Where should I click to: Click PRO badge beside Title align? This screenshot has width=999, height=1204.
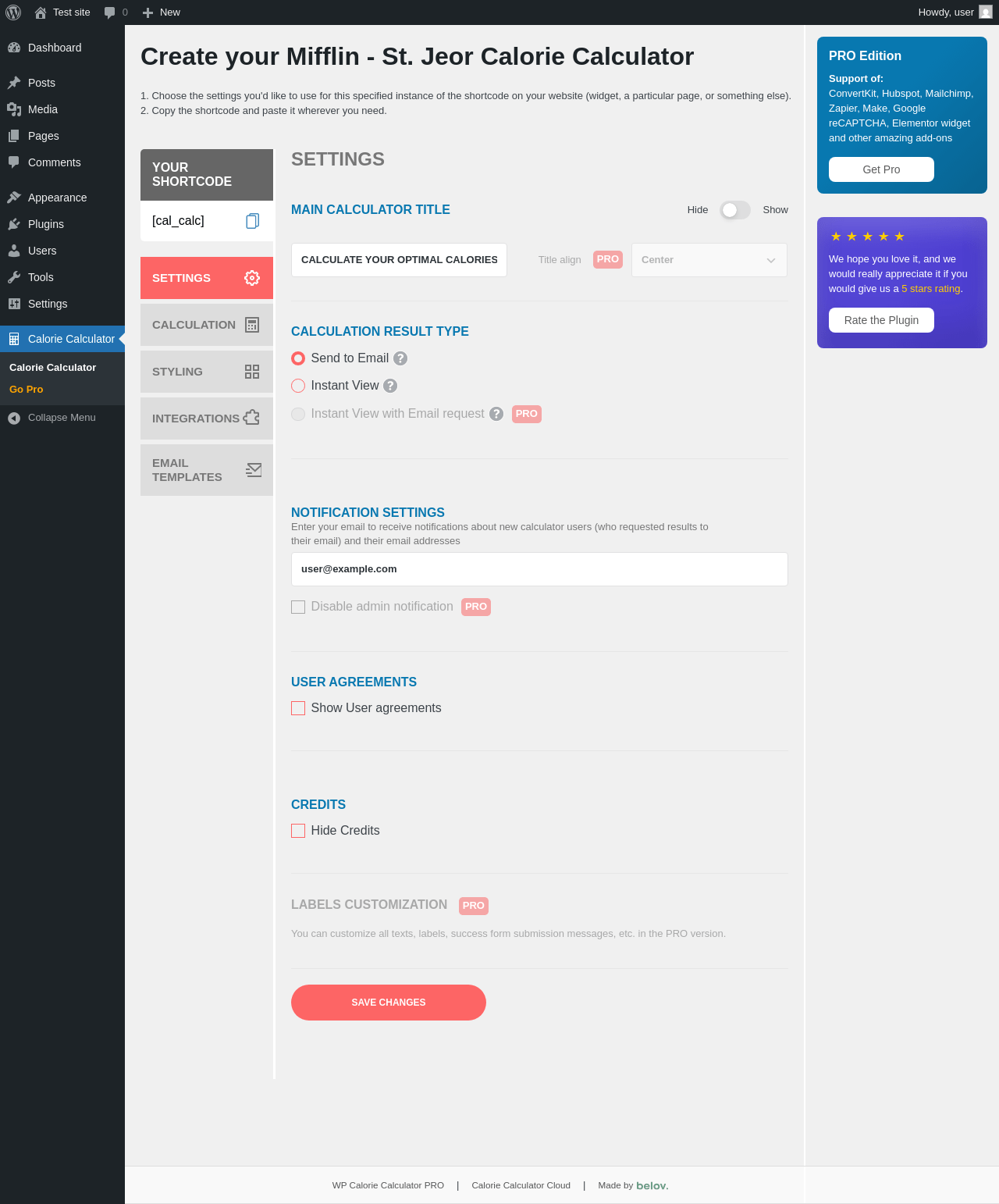coord(608,259)
